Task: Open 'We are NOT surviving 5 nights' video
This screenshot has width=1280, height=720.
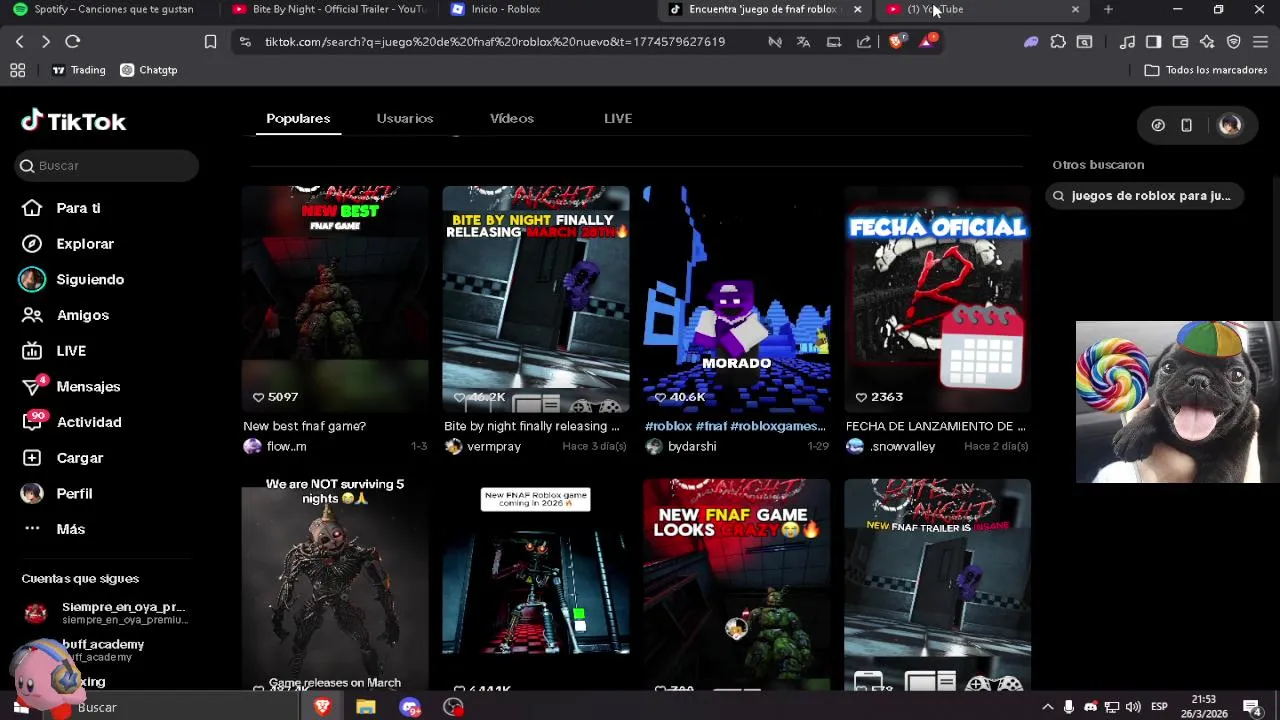Action: 335,584
